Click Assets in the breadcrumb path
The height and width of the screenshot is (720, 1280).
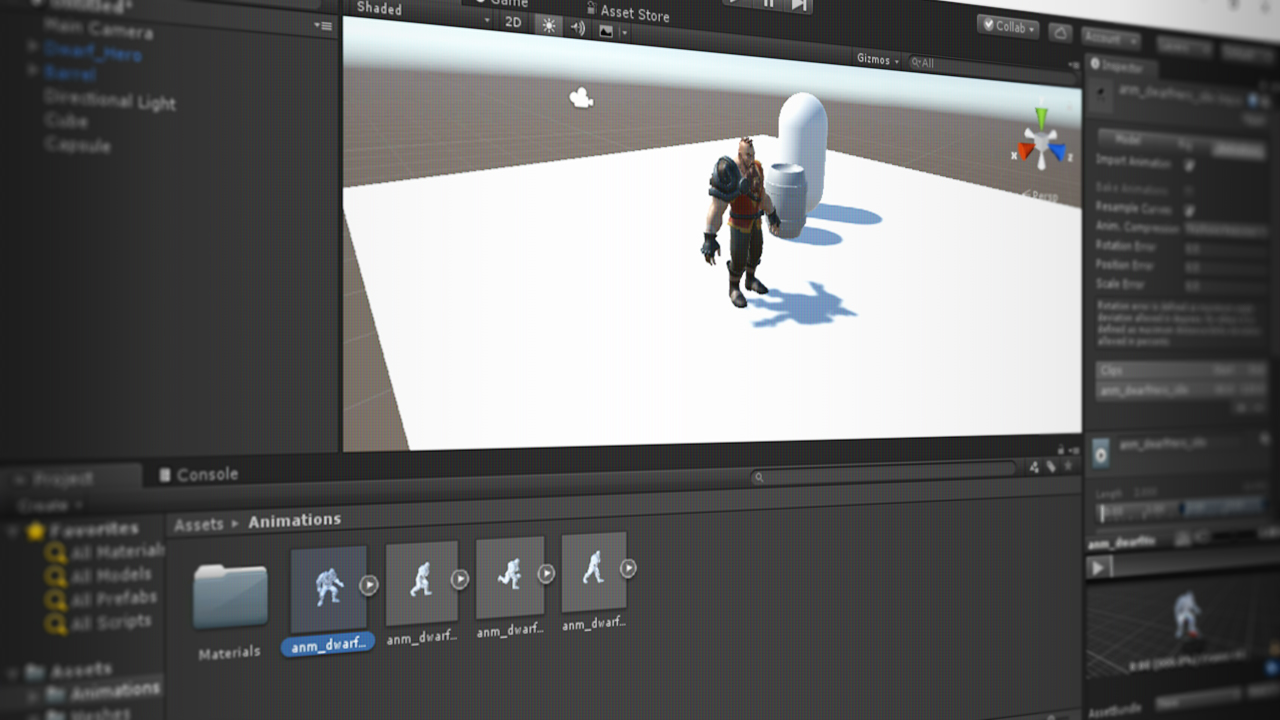198,523
